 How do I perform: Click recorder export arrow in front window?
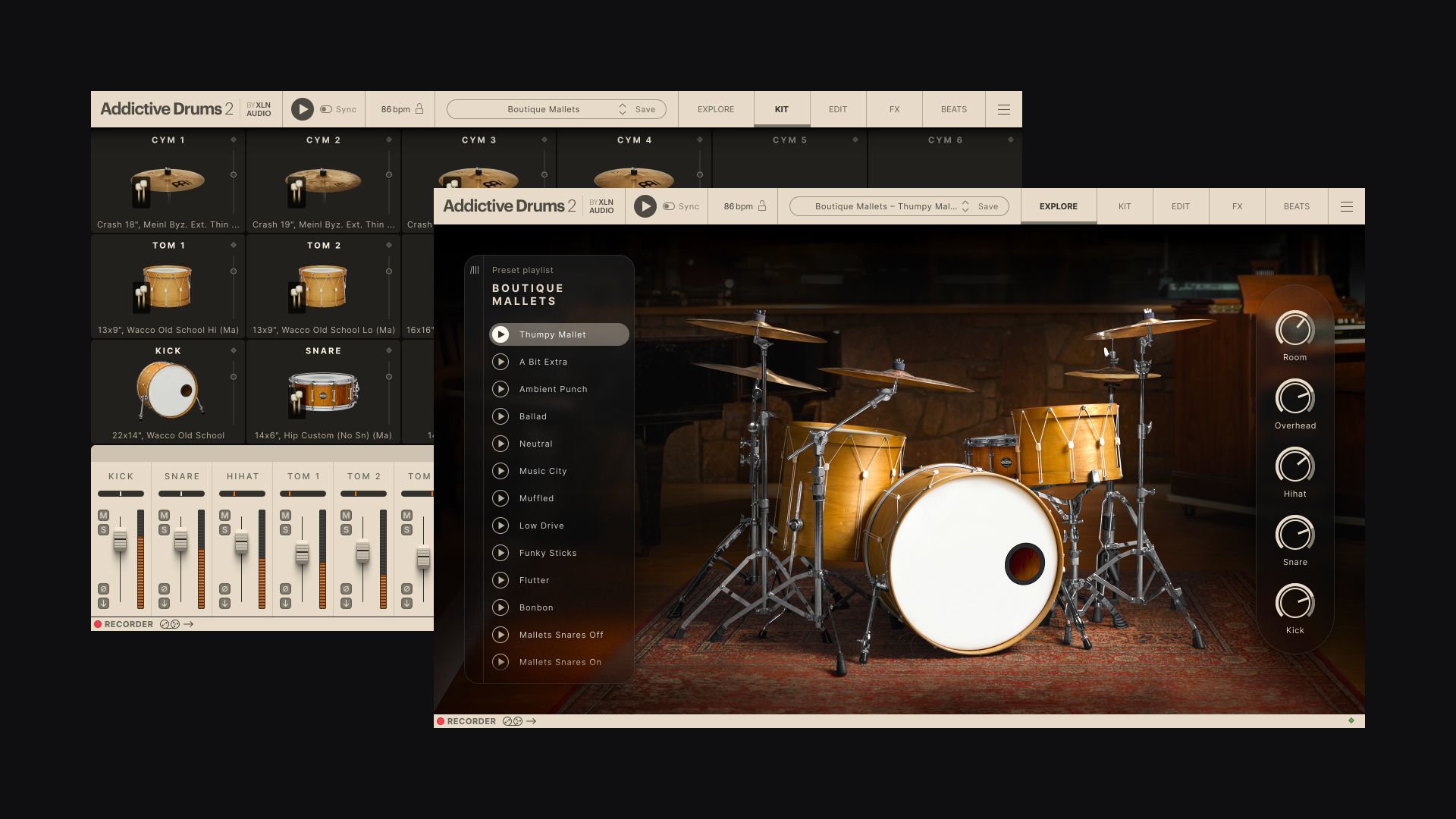(532, 721)
